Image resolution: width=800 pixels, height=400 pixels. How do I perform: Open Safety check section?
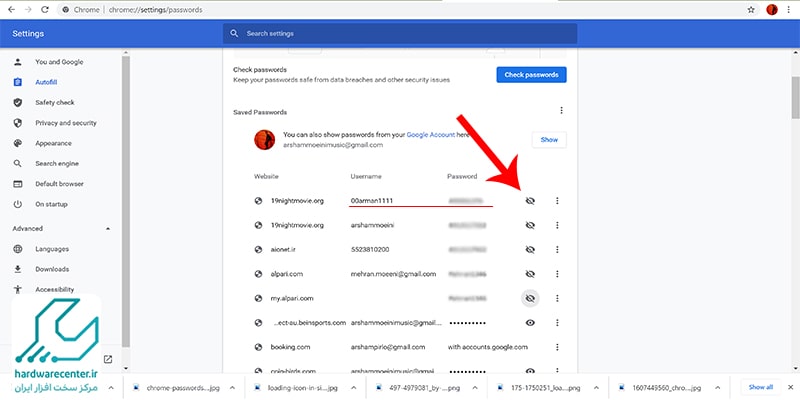click(x=55, y=103)
